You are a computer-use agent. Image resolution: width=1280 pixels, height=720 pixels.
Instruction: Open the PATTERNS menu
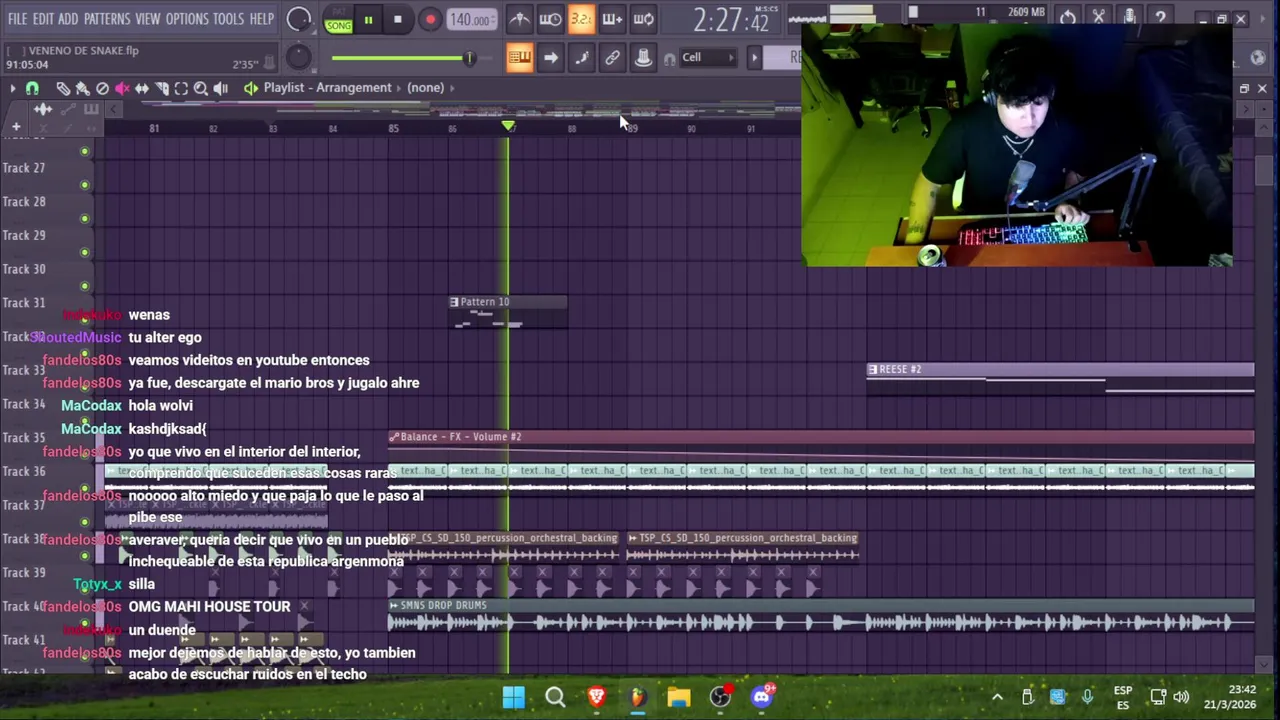pyautogui.click(x=107, y=19)
